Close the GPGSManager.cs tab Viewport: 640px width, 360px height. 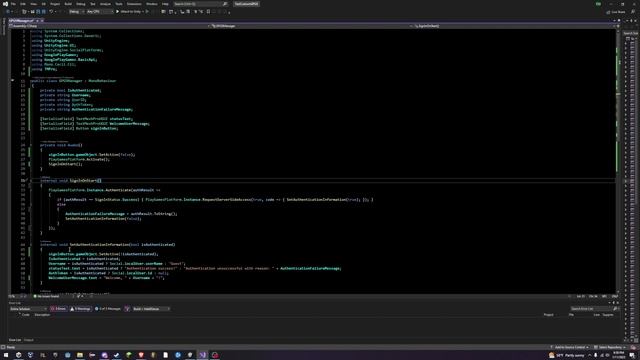(x=42, y=20)
